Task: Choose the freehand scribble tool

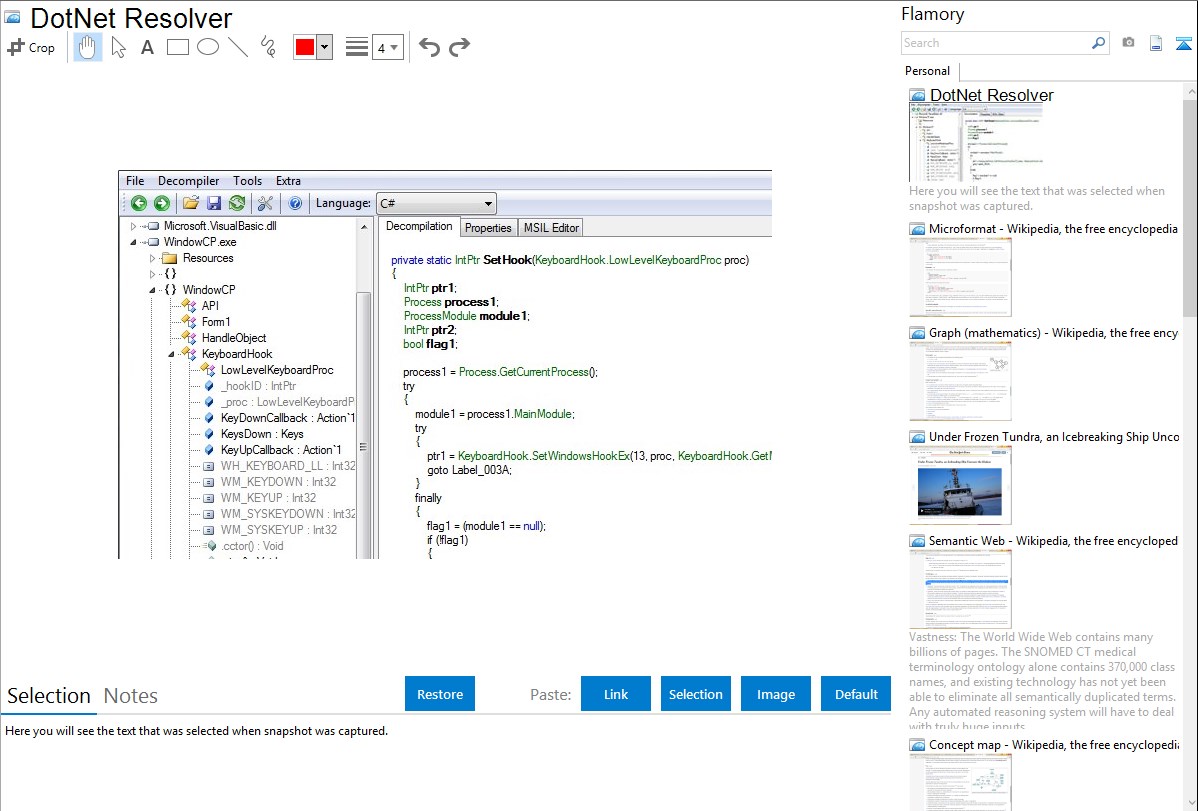Action: [x=268, y=47]
